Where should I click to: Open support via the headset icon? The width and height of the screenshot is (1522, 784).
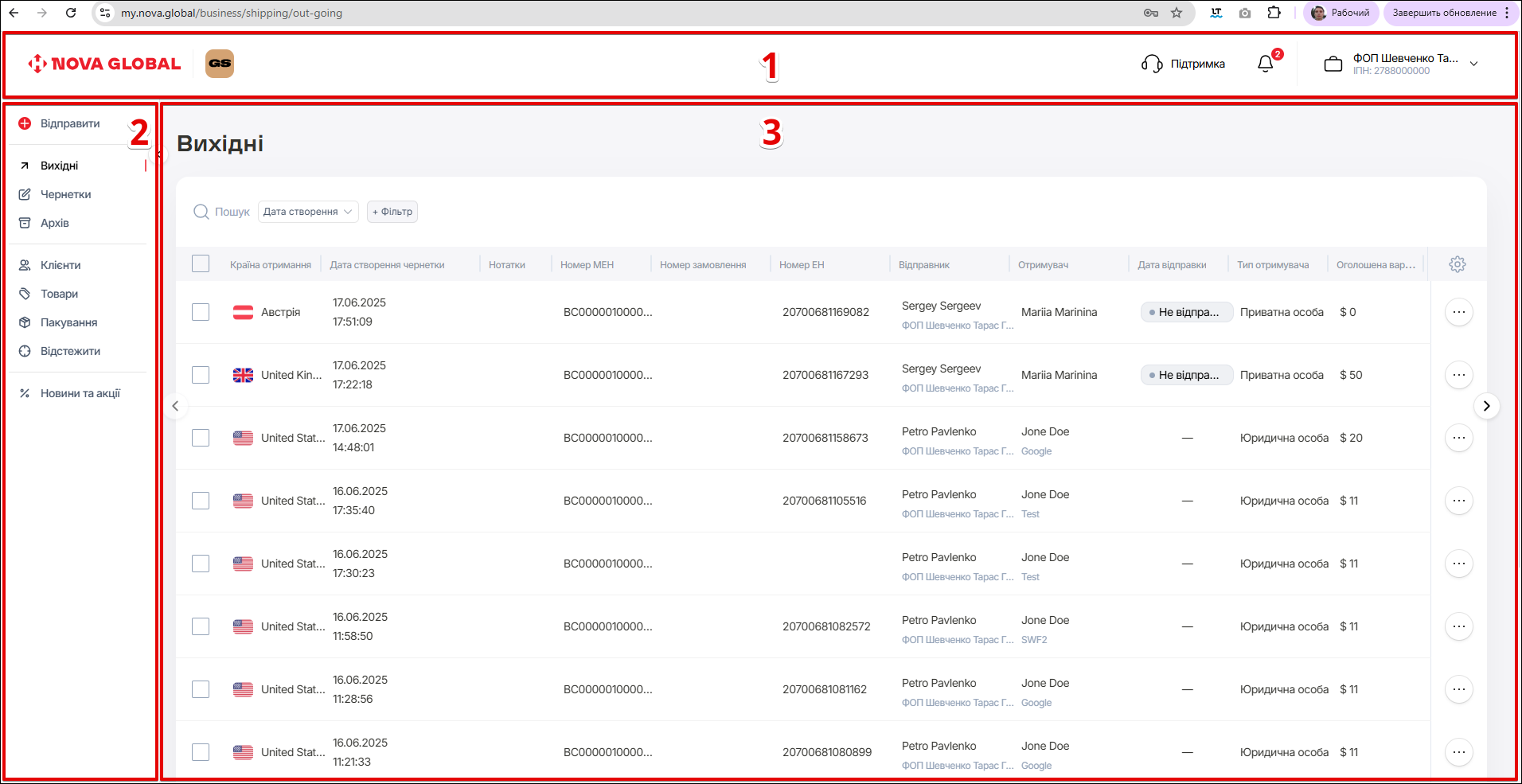(1152, 64)
